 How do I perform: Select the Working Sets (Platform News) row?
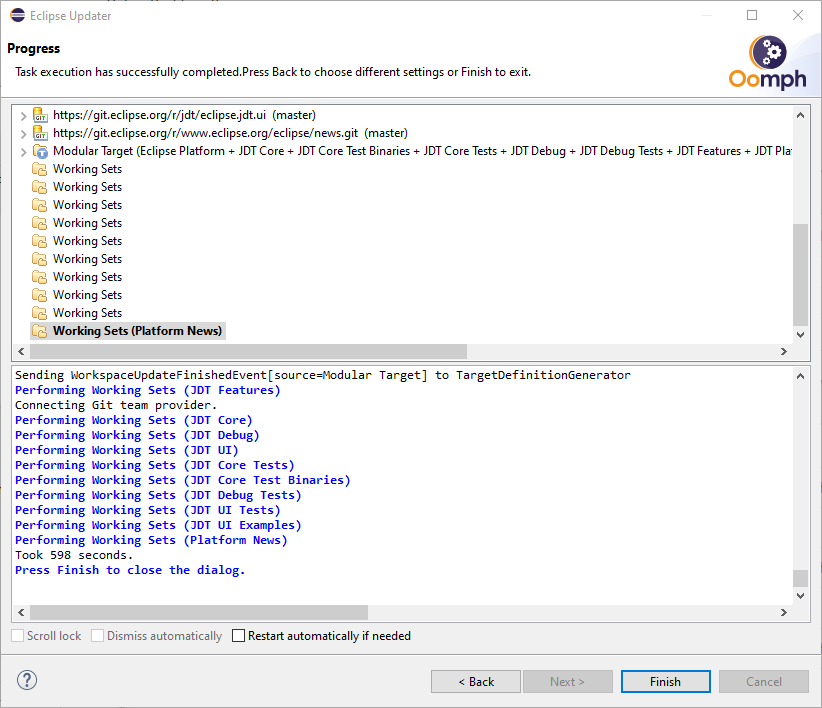point(128,331)
